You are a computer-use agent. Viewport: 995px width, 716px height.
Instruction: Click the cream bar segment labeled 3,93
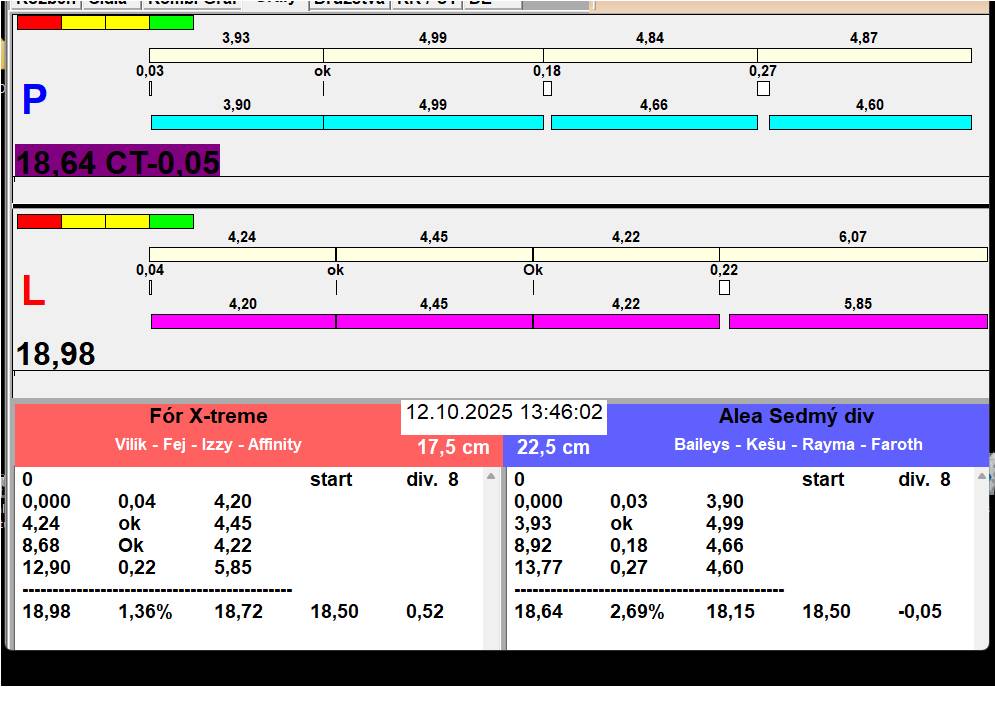pos(236,55)
